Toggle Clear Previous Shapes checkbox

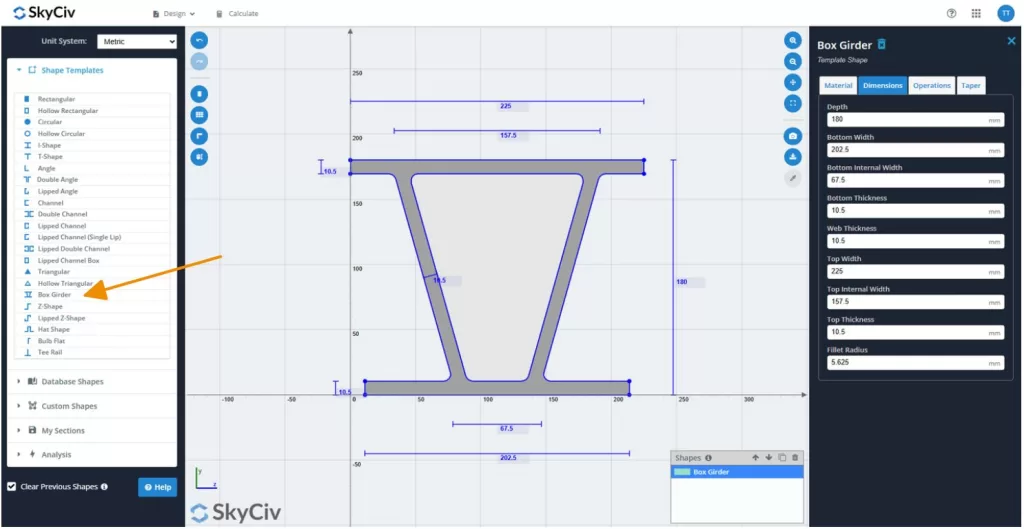pyautogui.click(x=12, y=487)
